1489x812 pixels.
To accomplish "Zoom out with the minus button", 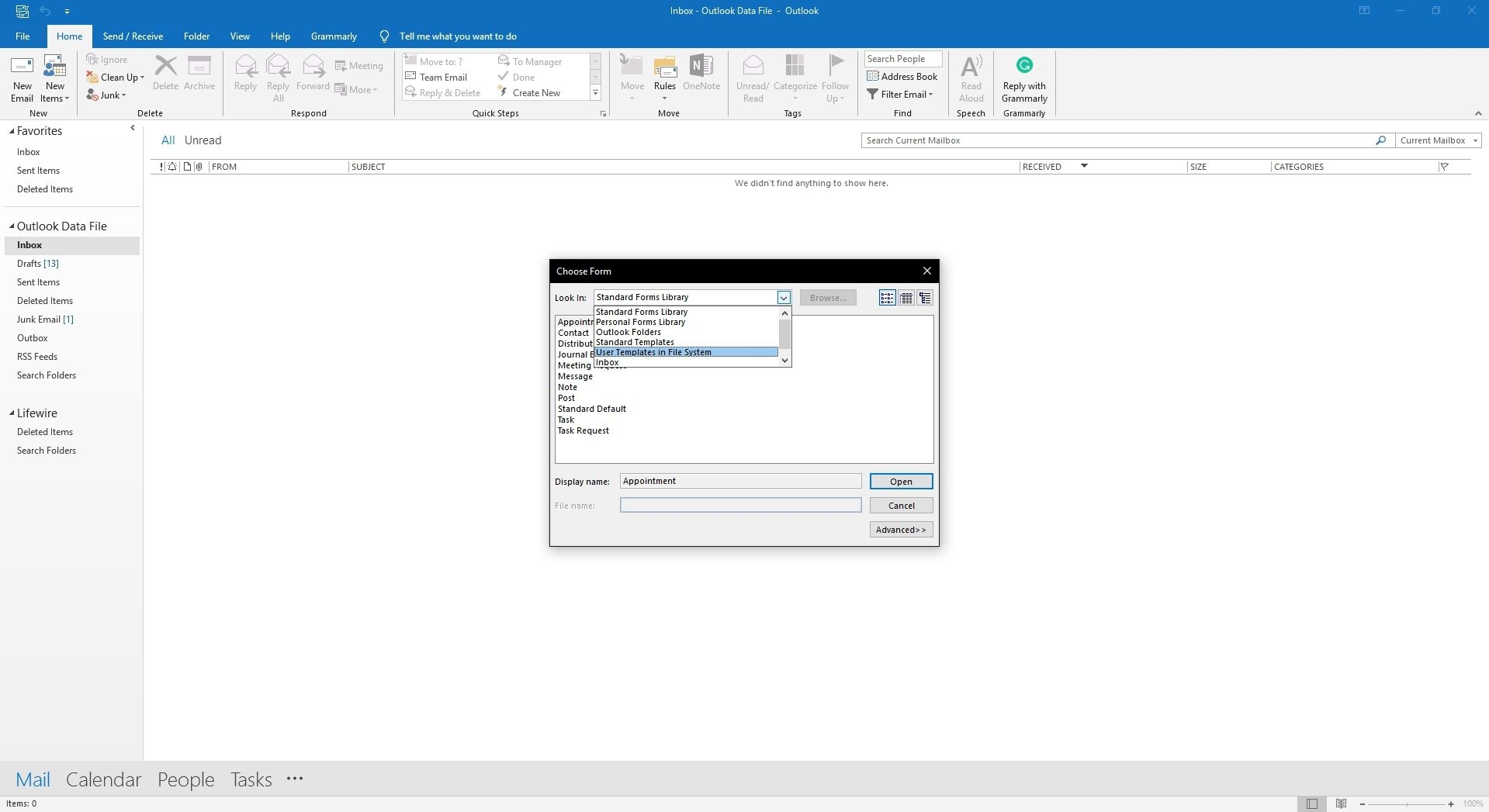I will [x=1363, y=804].
